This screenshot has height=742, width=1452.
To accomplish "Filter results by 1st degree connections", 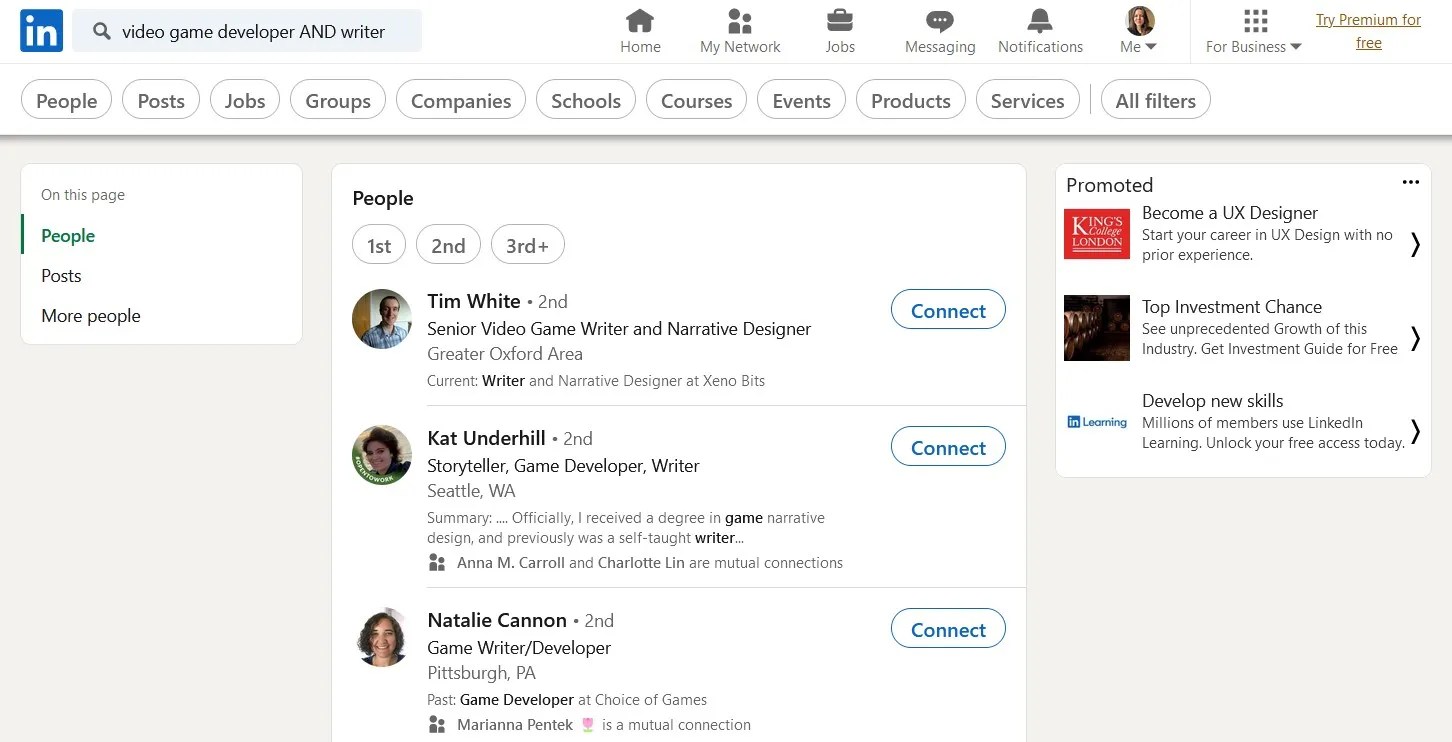I will pos(378,244).
